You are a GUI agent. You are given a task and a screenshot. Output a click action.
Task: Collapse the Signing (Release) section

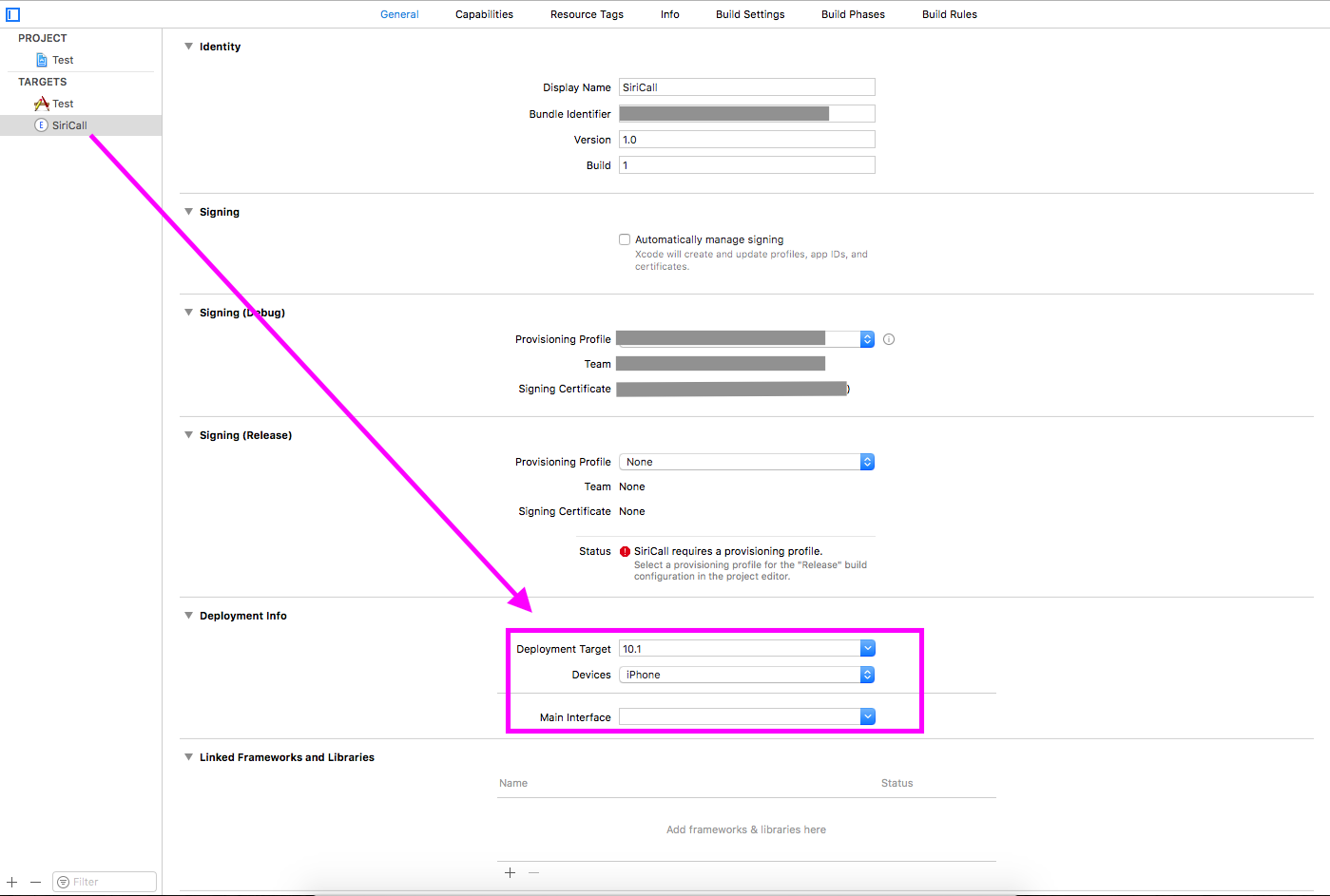tap(188, 435)
